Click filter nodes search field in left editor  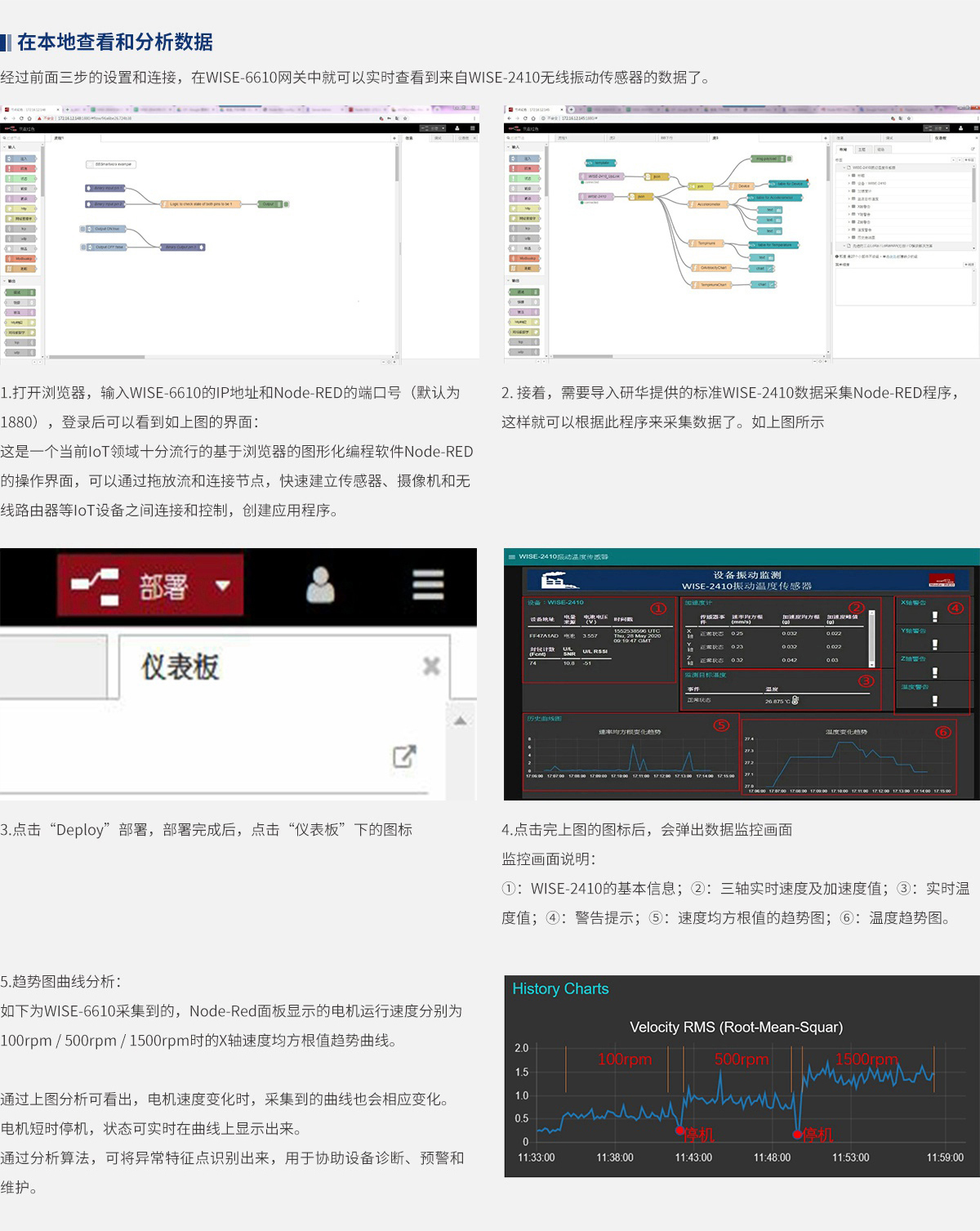coord(20,138)
